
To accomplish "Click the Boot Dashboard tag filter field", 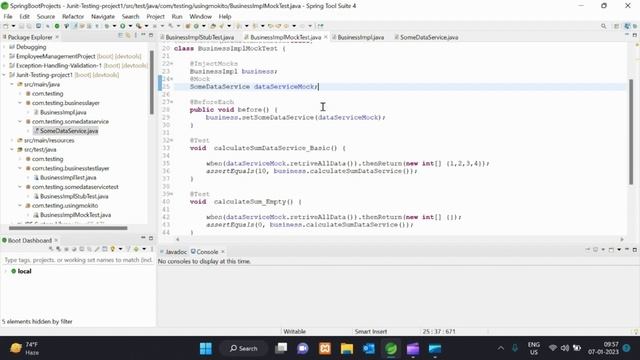I will click(78, 260).
